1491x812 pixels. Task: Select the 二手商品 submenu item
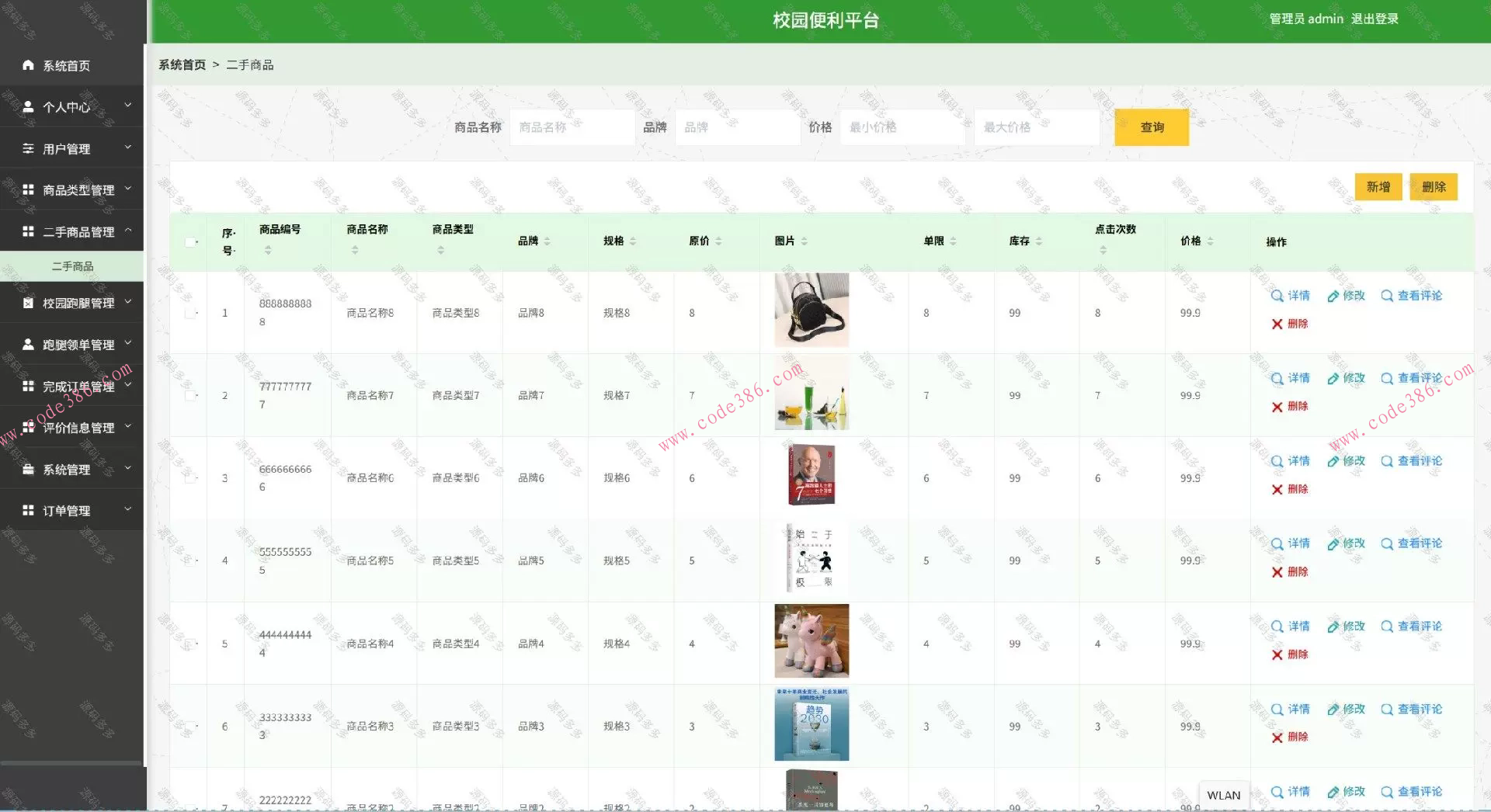(x=72, y=266)
